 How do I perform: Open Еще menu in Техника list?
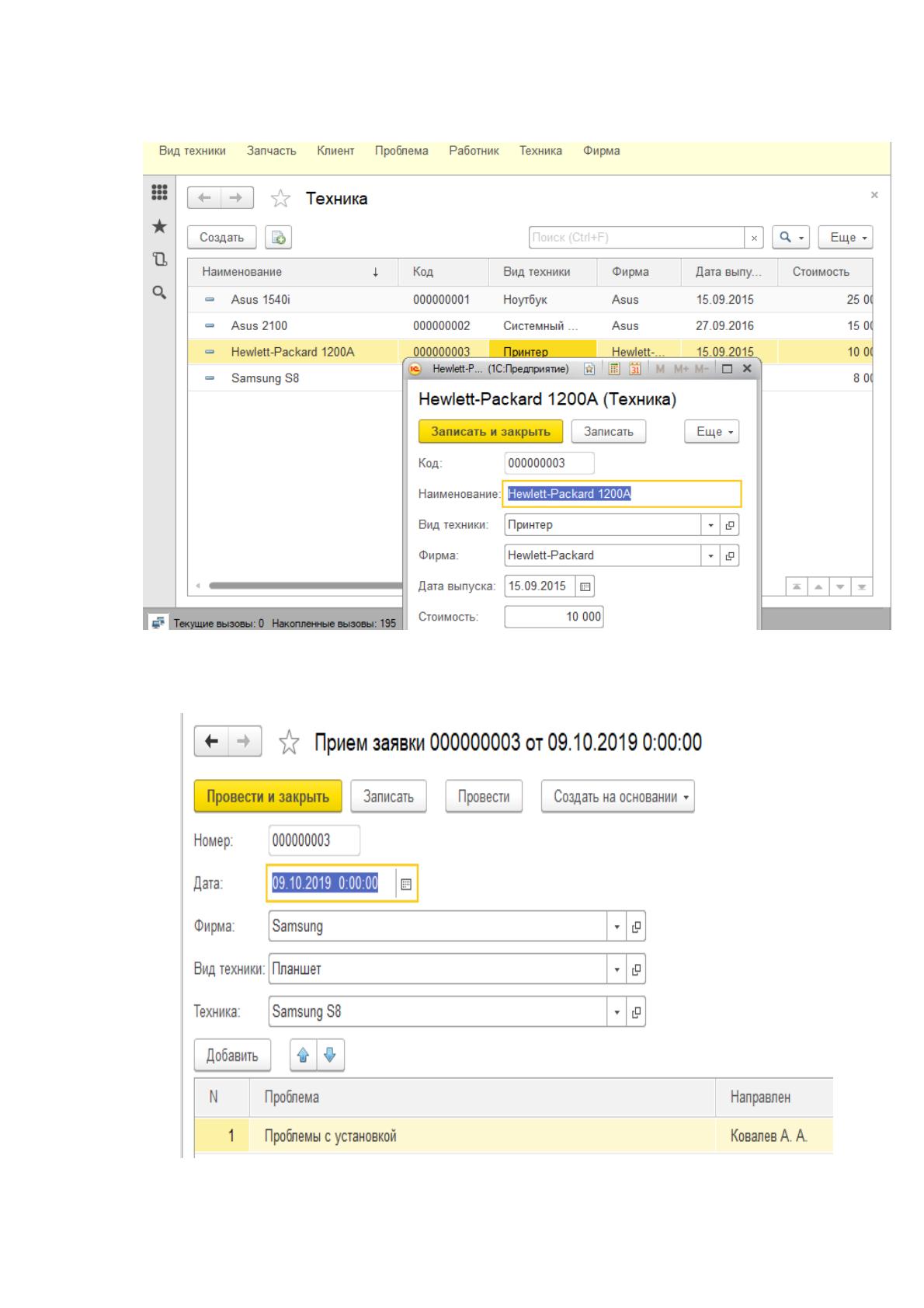pyautogui.click(x=845, y=238)
